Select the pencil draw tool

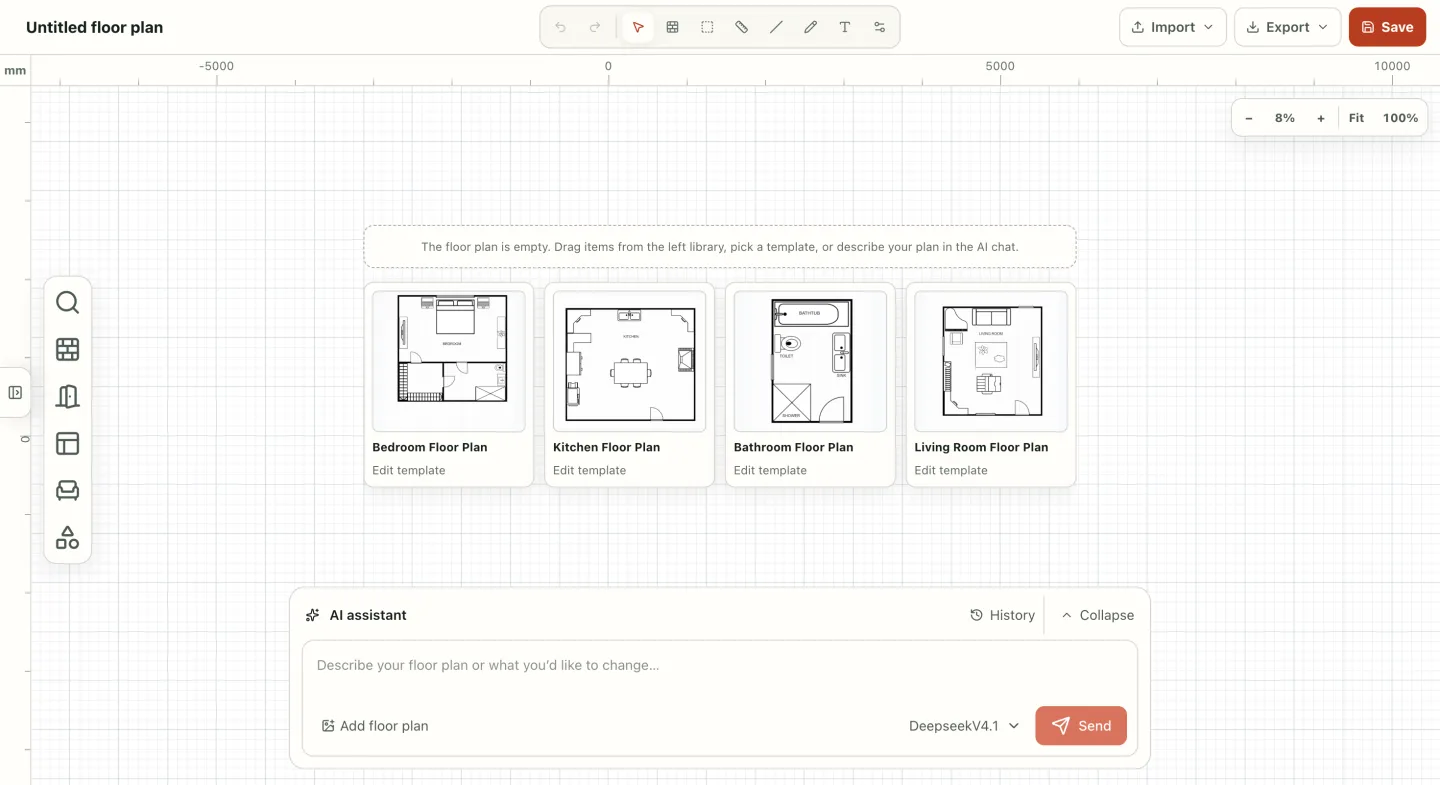click(x=811, y=27)
